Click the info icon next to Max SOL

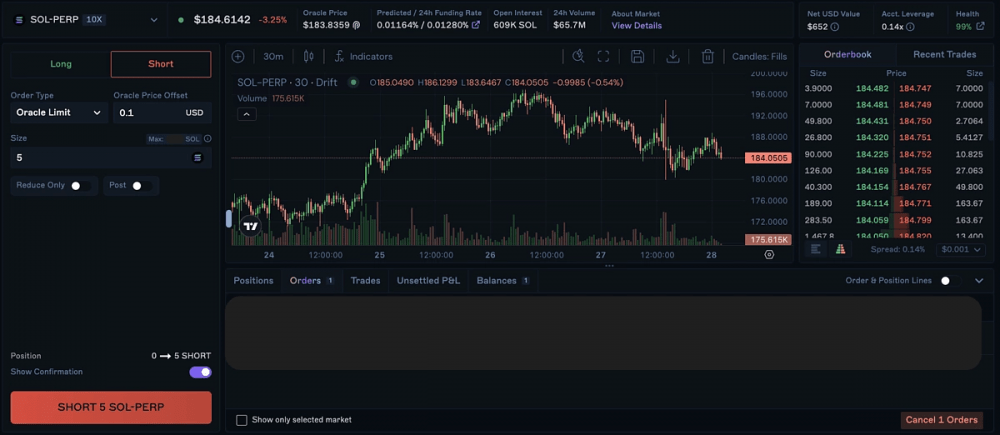pyautogui.click(x=207, y=138)
